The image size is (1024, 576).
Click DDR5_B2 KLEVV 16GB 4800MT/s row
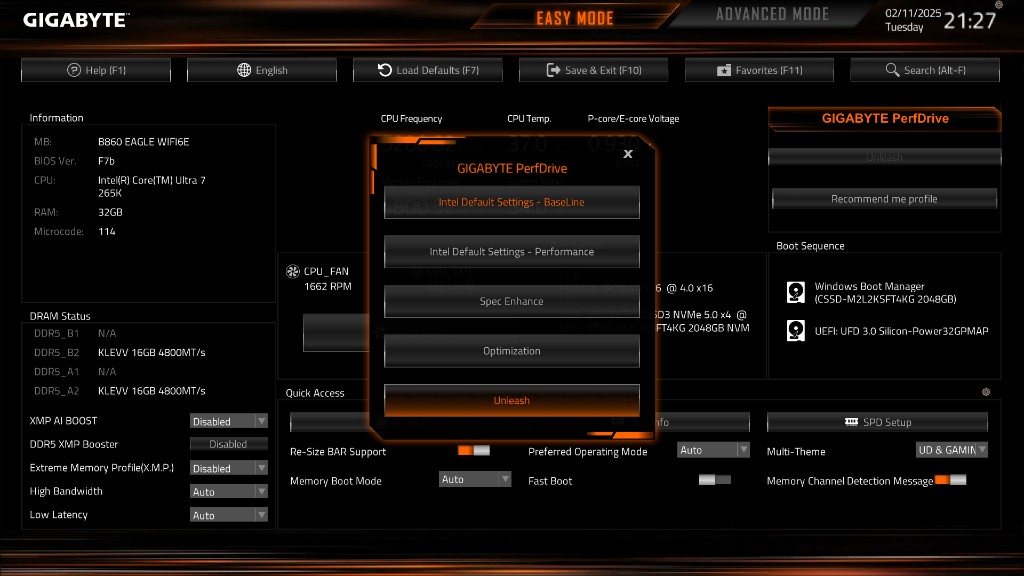click(x=120, y=352)
